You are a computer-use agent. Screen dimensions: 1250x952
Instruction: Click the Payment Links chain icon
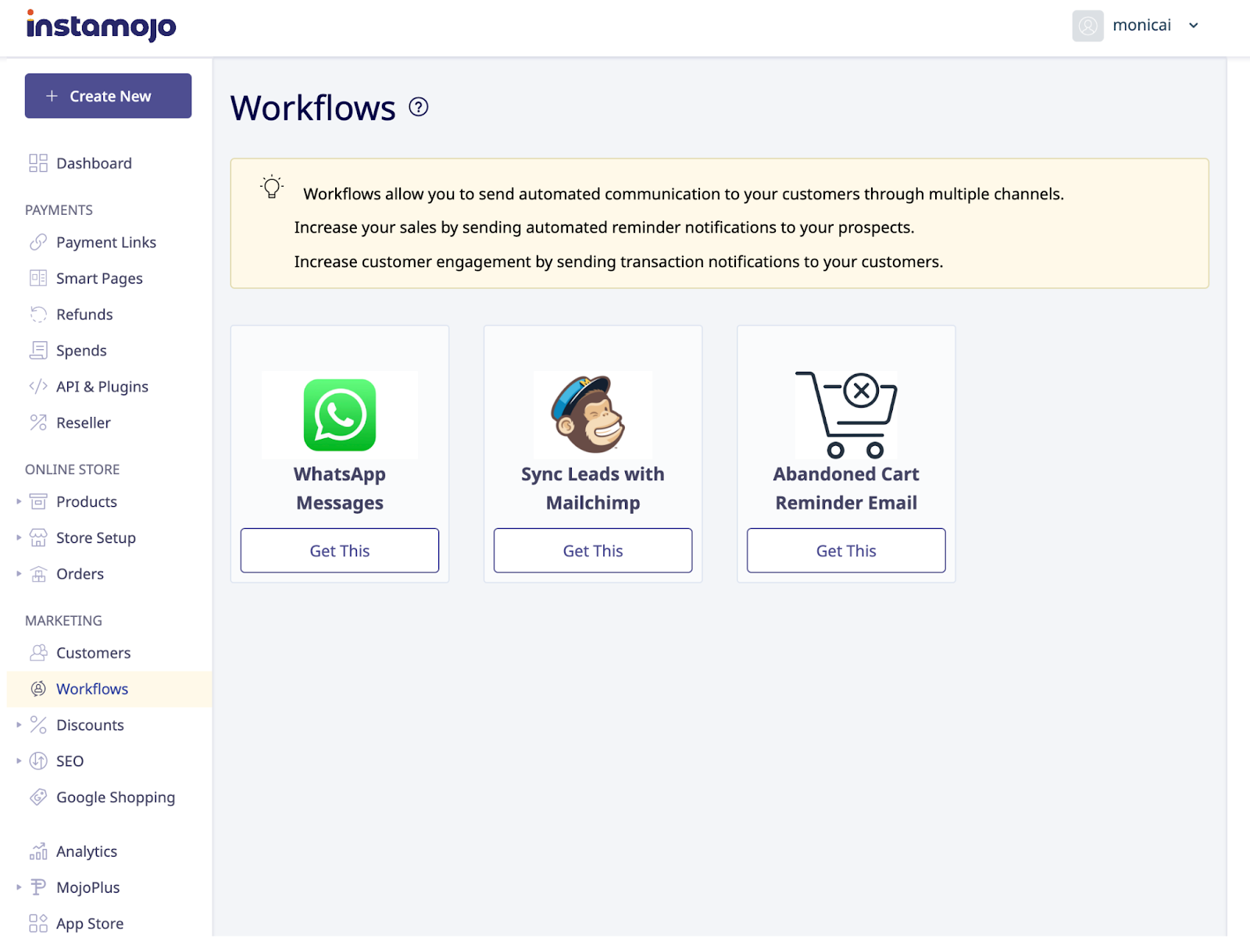38,242
